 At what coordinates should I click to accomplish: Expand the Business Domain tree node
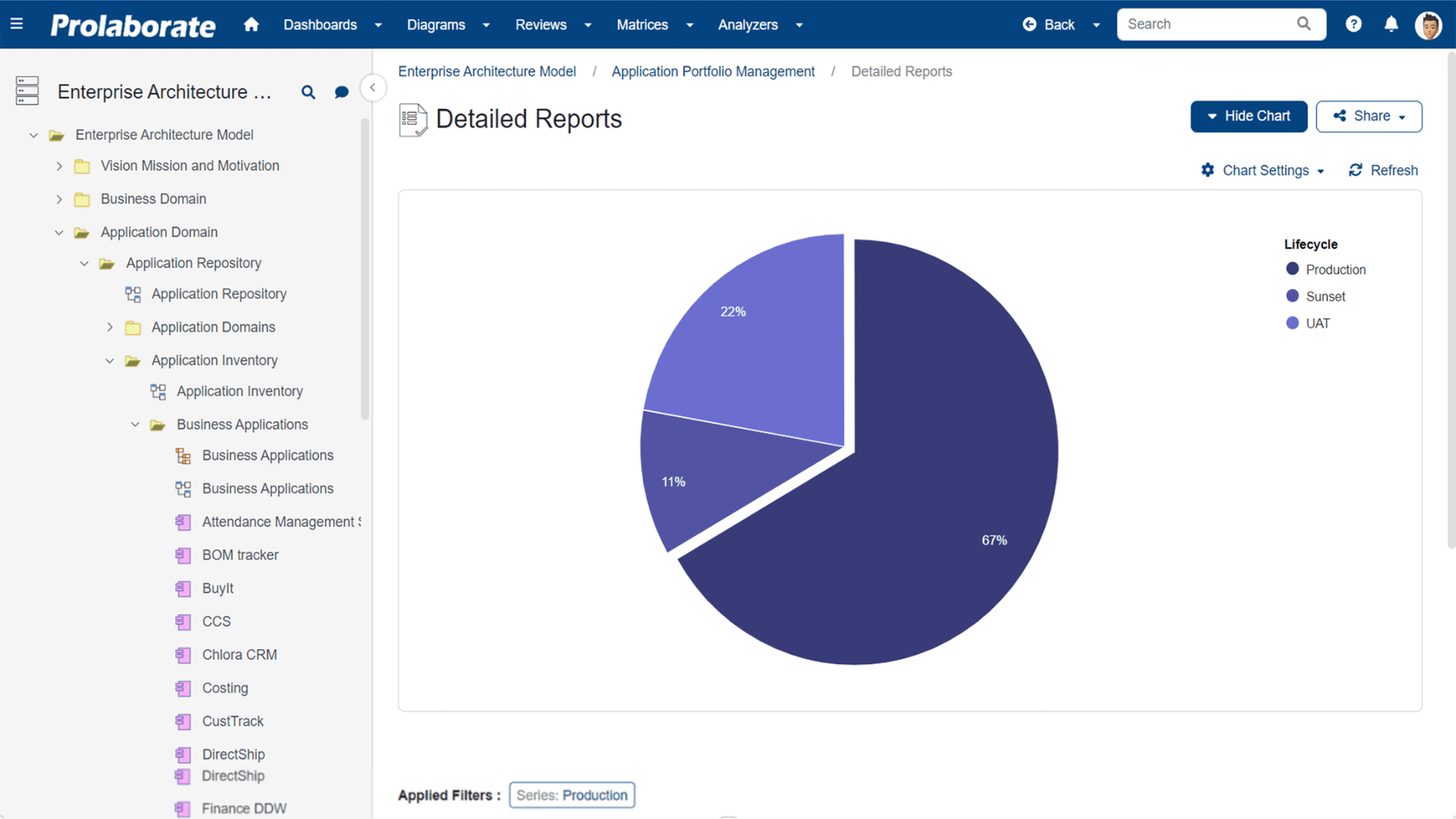[x=59, y=199]
